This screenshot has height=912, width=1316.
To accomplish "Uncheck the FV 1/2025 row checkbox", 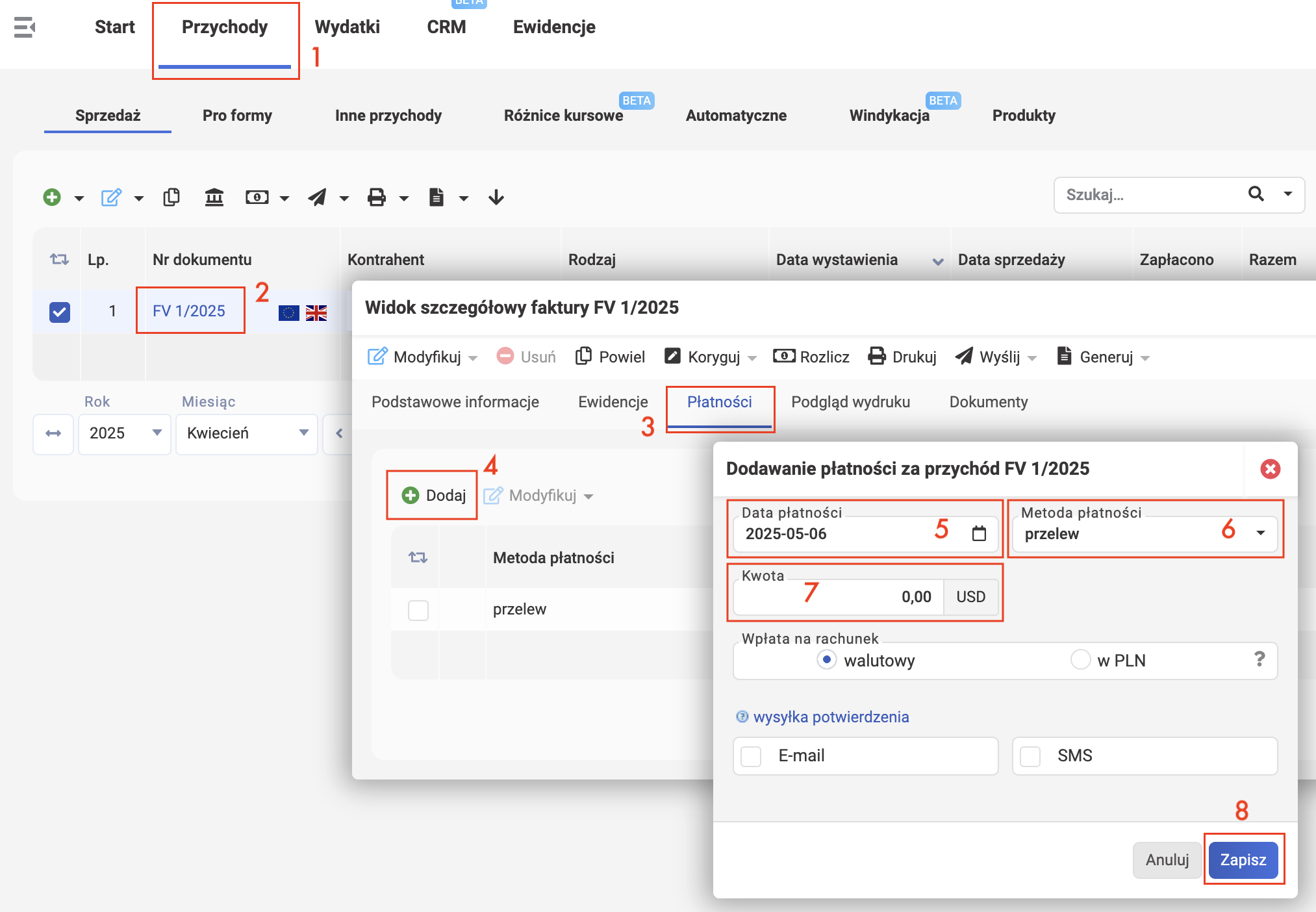I will (60, 312).
